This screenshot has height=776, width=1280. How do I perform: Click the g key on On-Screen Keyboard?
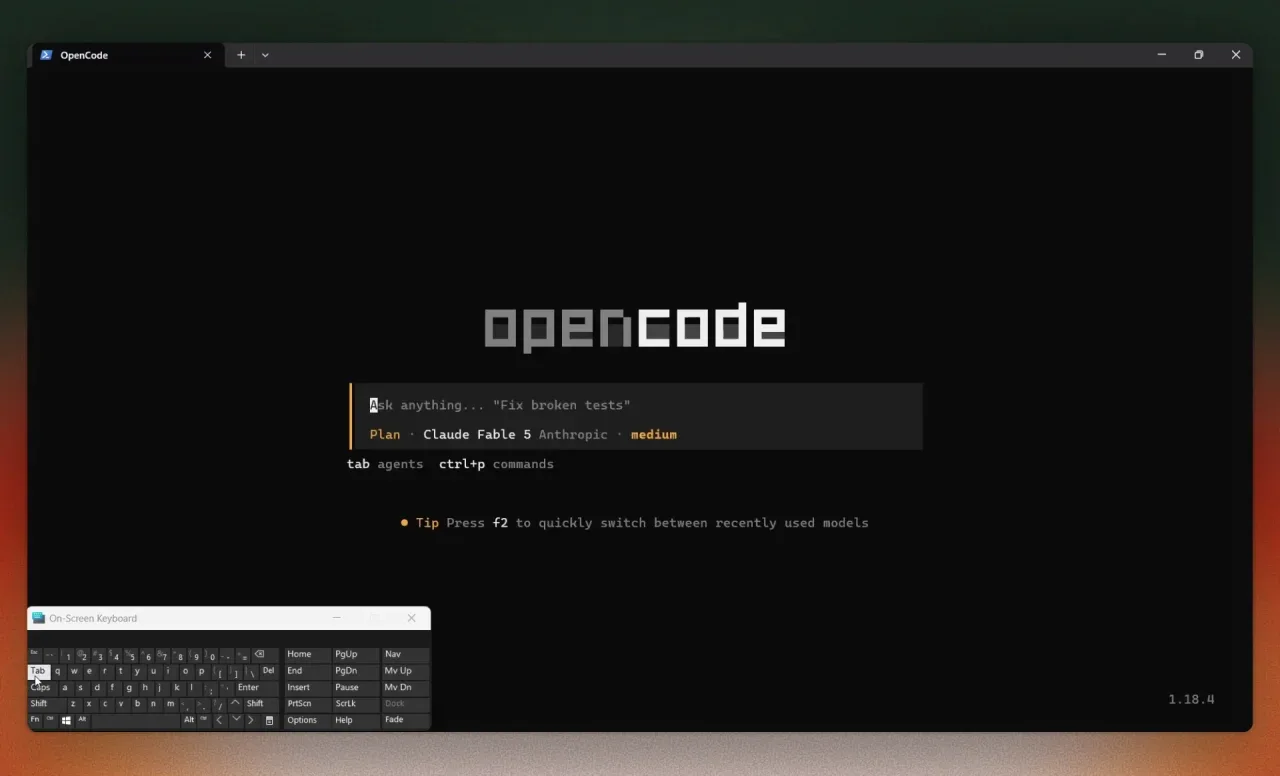(129, 688)
